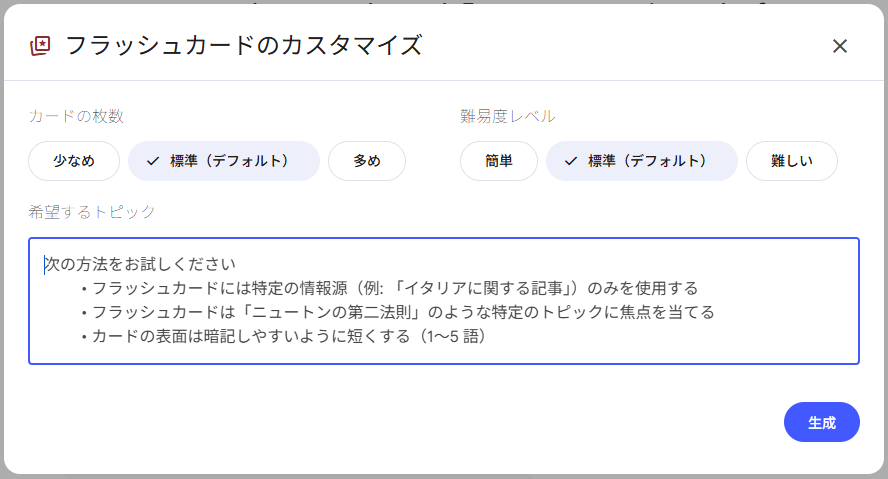Close the flashcard customize dialog
Viewport: 888px width, 479px height.
point(840,46)
